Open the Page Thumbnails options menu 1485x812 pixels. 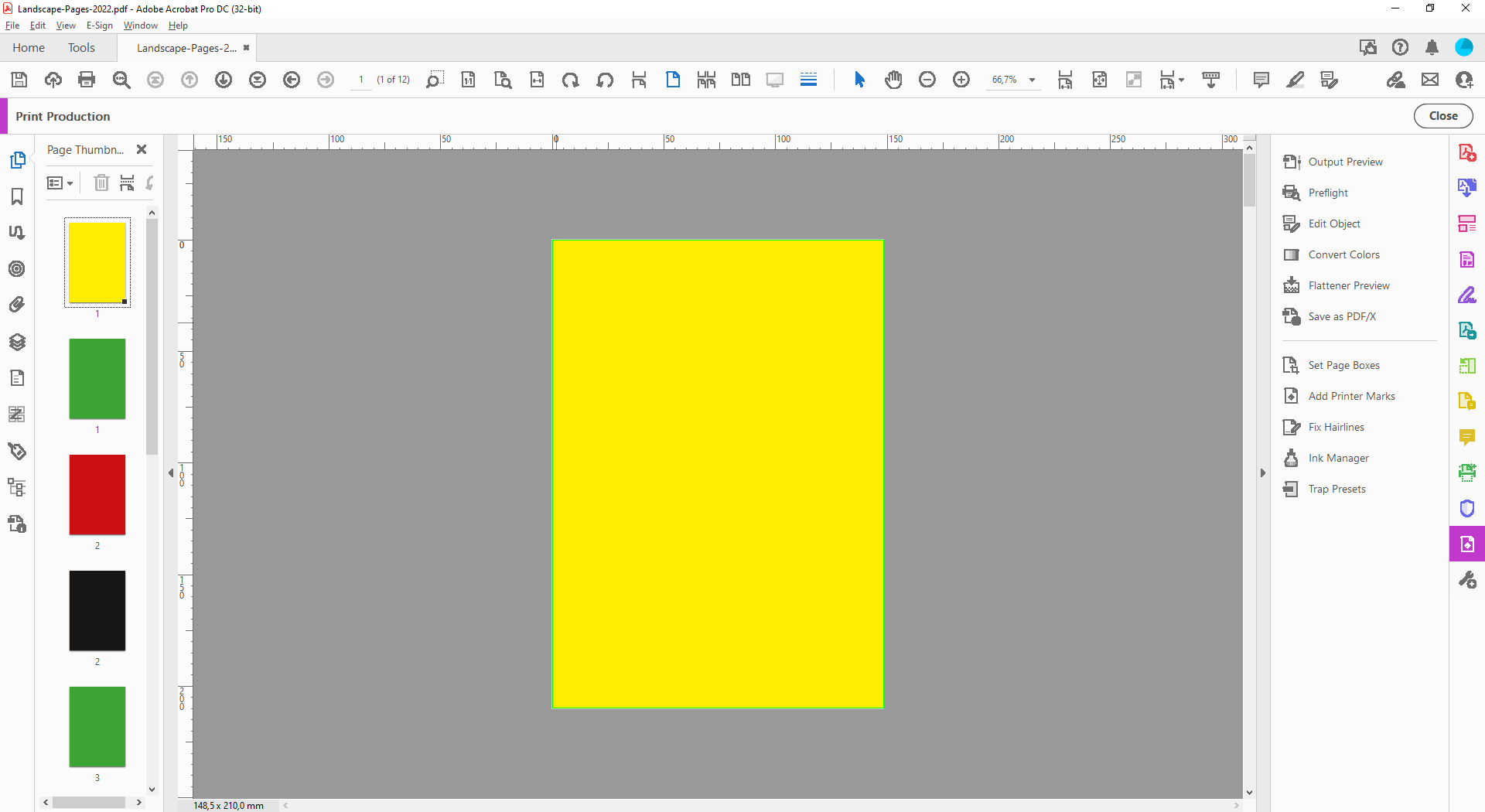click(x=60, y=183)
